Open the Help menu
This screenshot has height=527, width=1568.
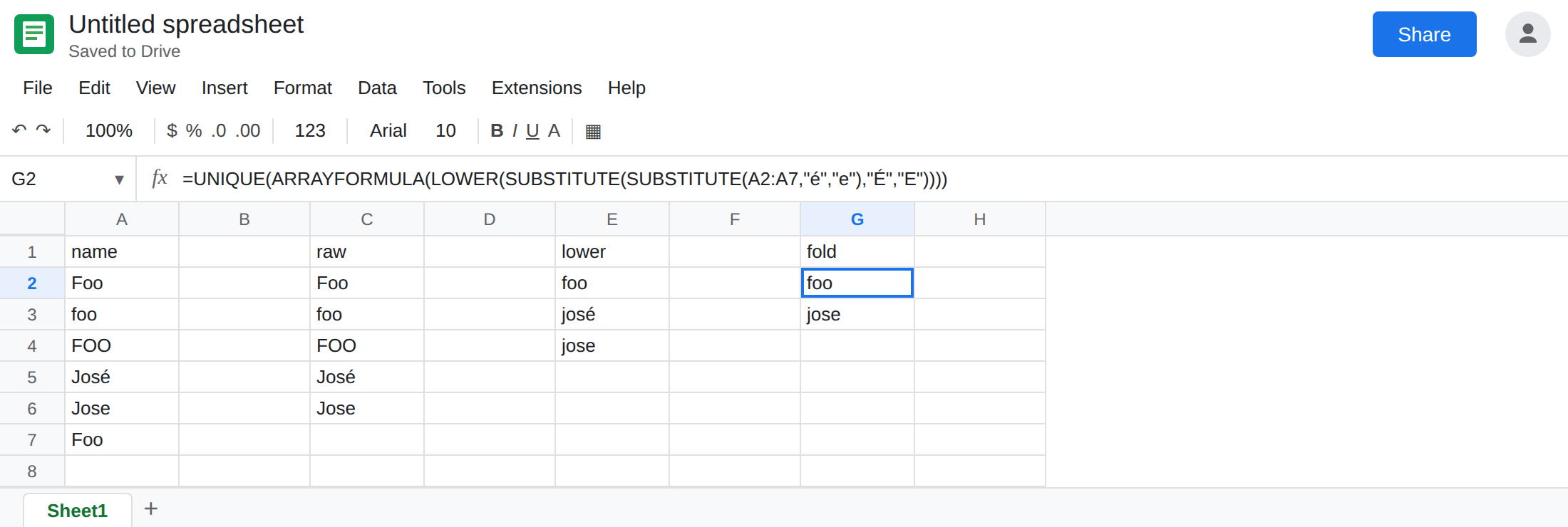coord(626,88)
